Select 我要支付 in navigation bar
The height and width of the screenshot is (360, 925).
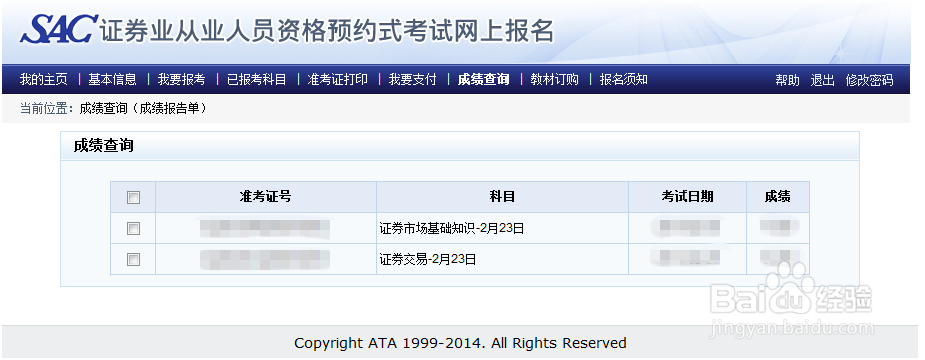tap(412, 80)
